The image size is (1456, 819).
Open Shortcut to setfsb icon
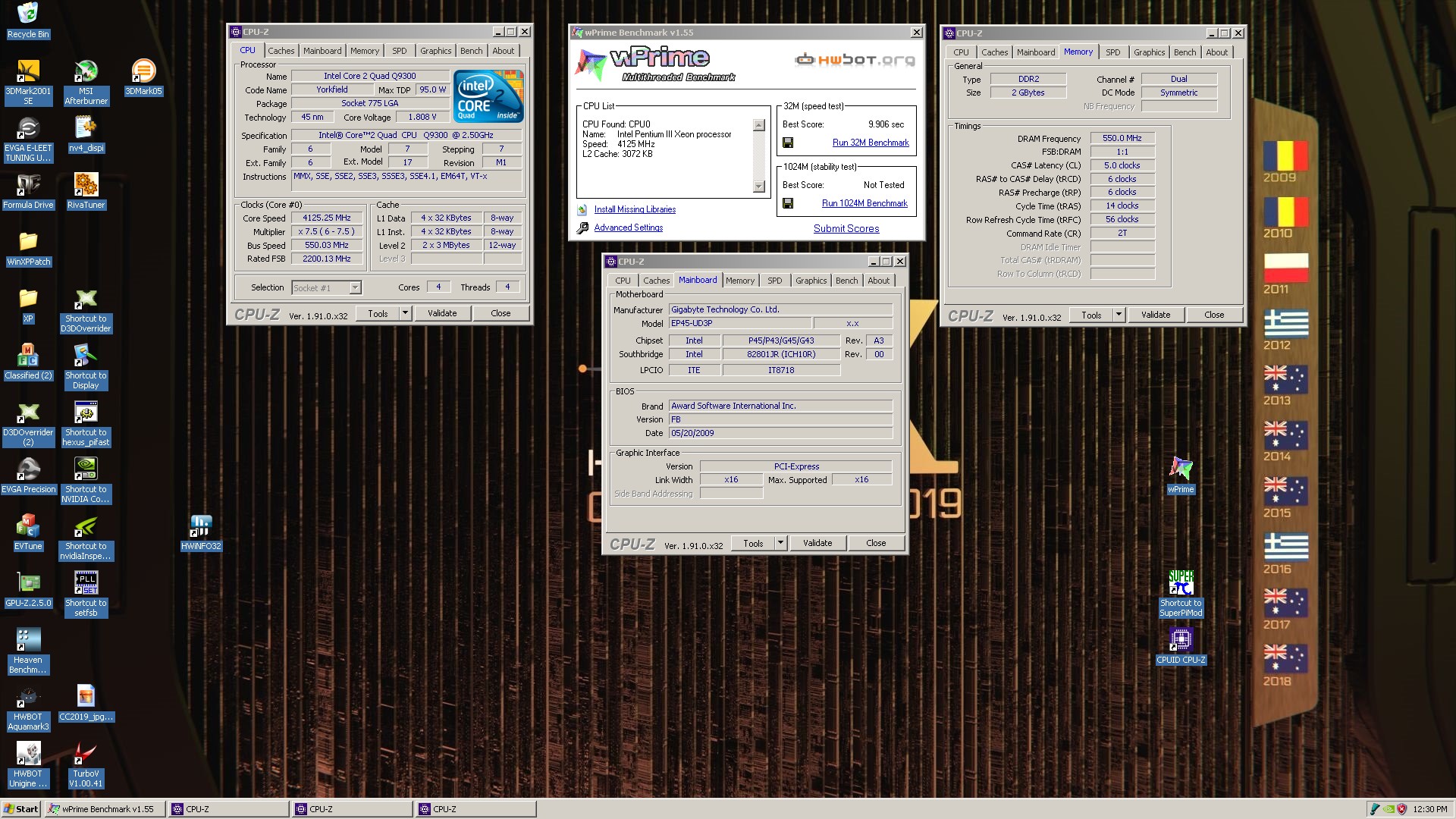(x=86, y=595)
